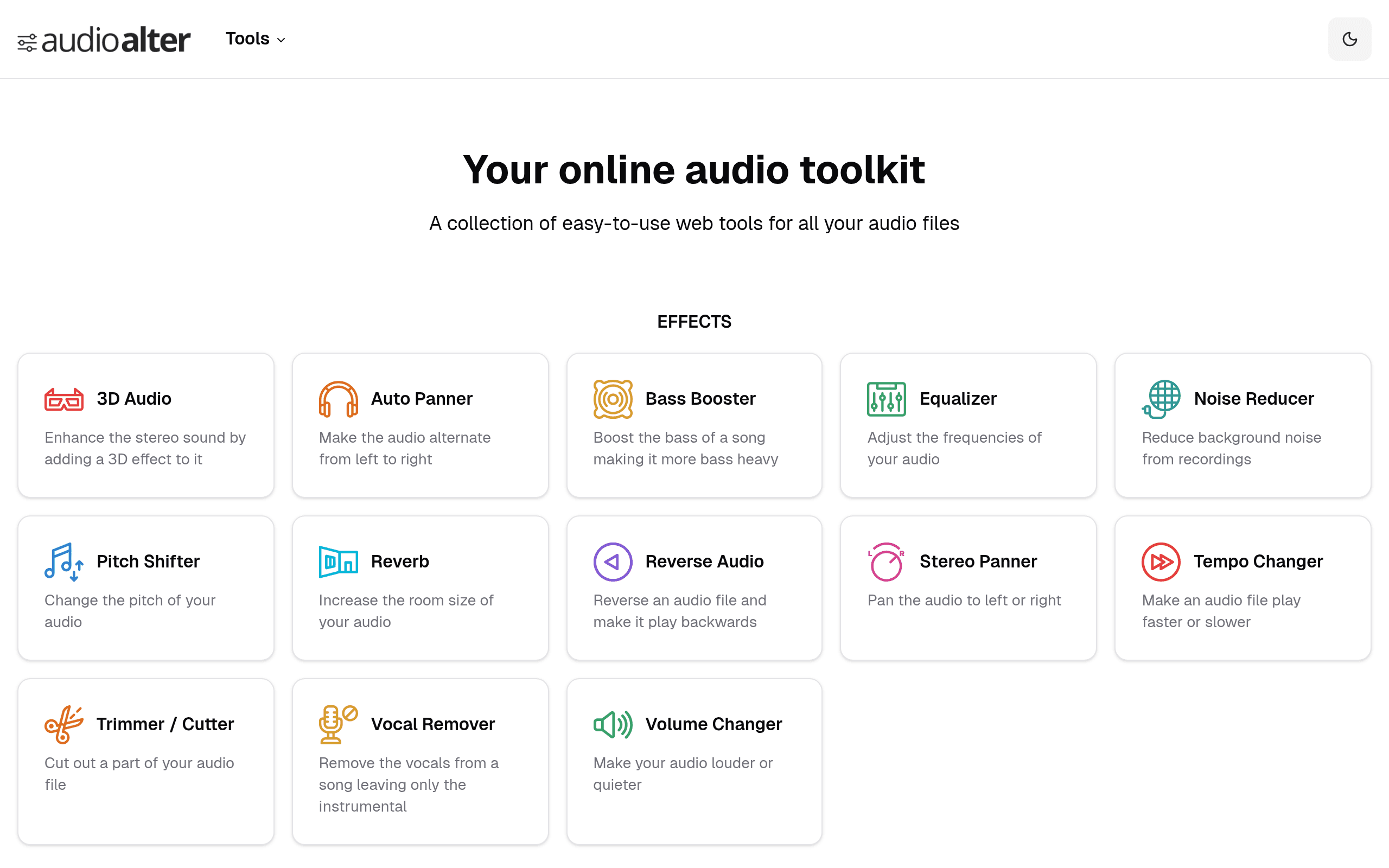The height and width of the screenshot is (868, 1389).
Task: Click the slider panel icon for Equalizer
Action: click(x=886, y=399)
